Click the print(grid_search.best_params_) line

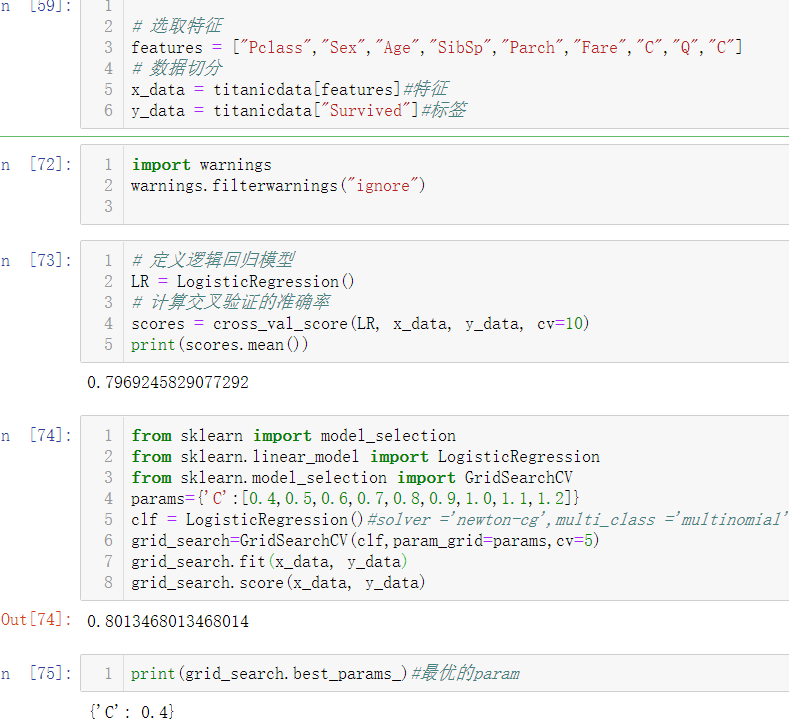[x=268, y=674]
